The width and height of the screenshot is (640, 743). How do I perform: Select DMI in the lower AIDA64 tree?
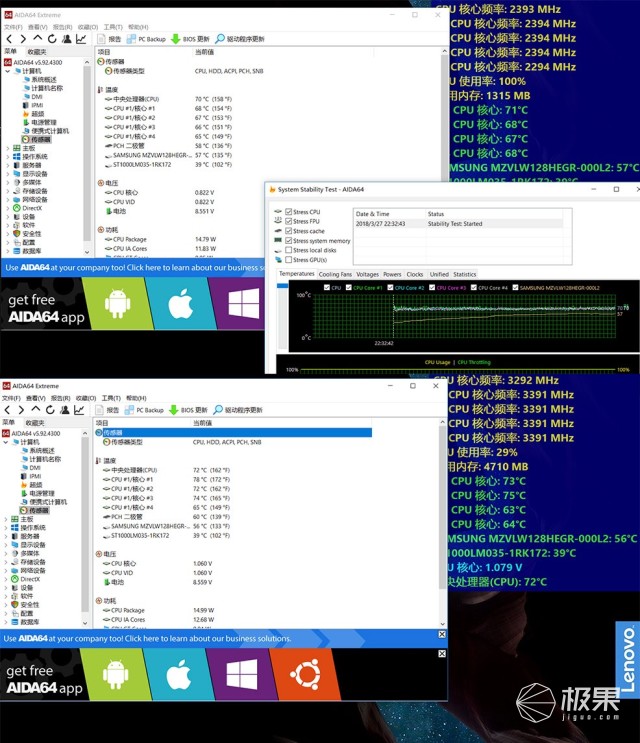point(31,468)
